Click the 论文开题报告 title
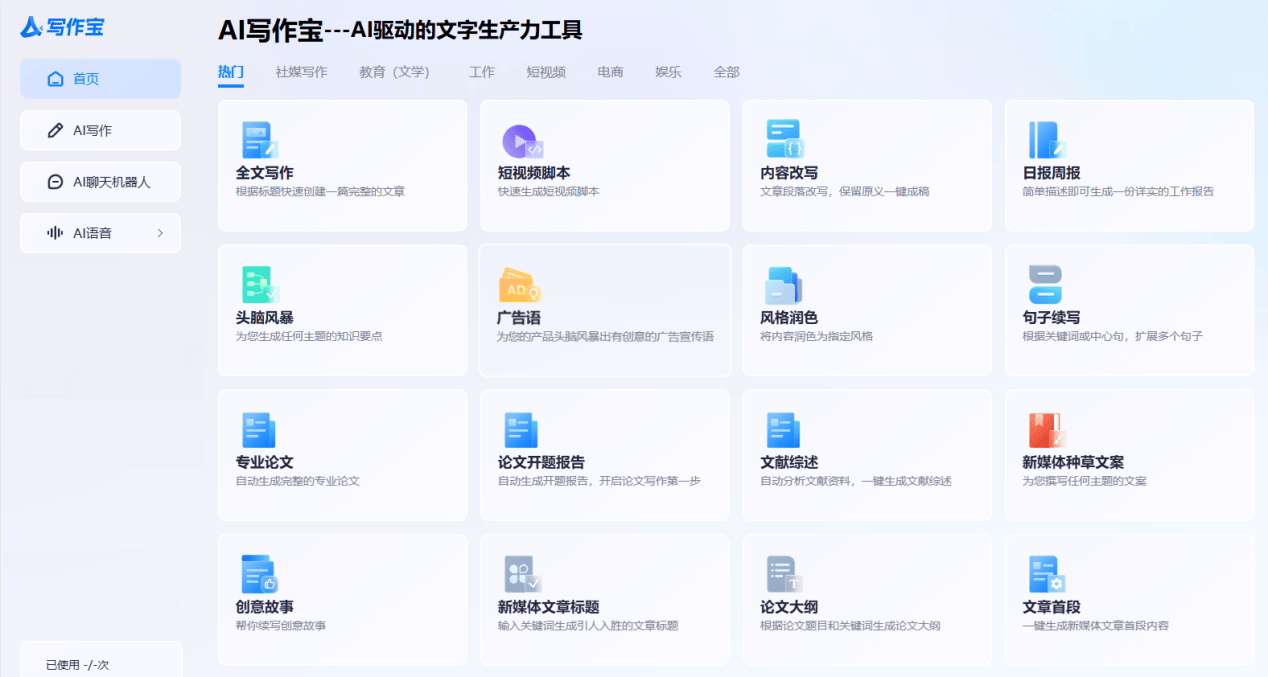 coord(541,462)
